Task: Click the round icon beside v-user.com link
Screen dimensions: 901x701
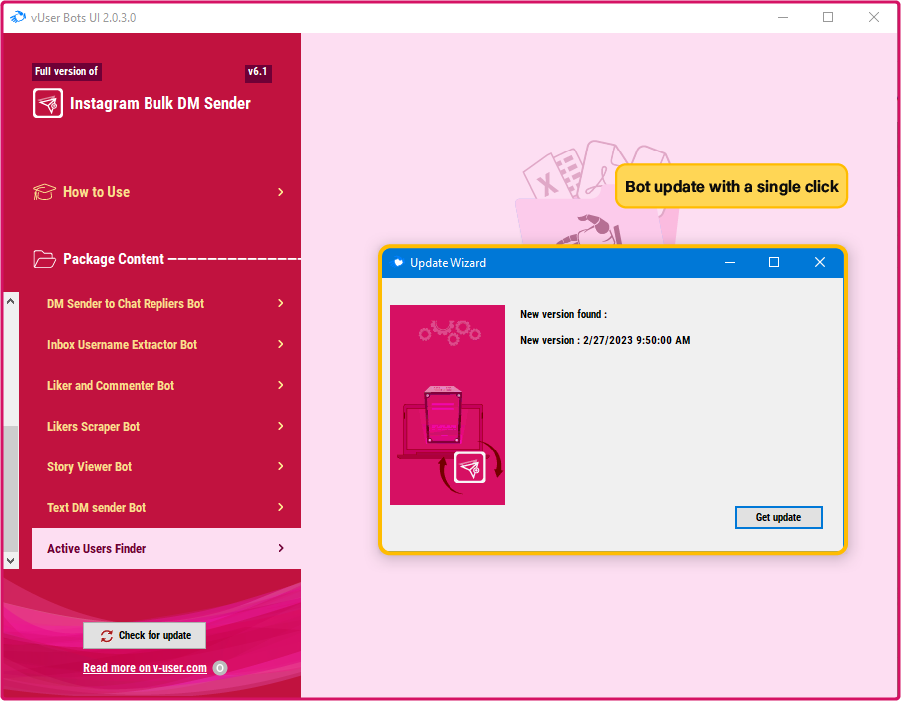Action: point(220,668)
